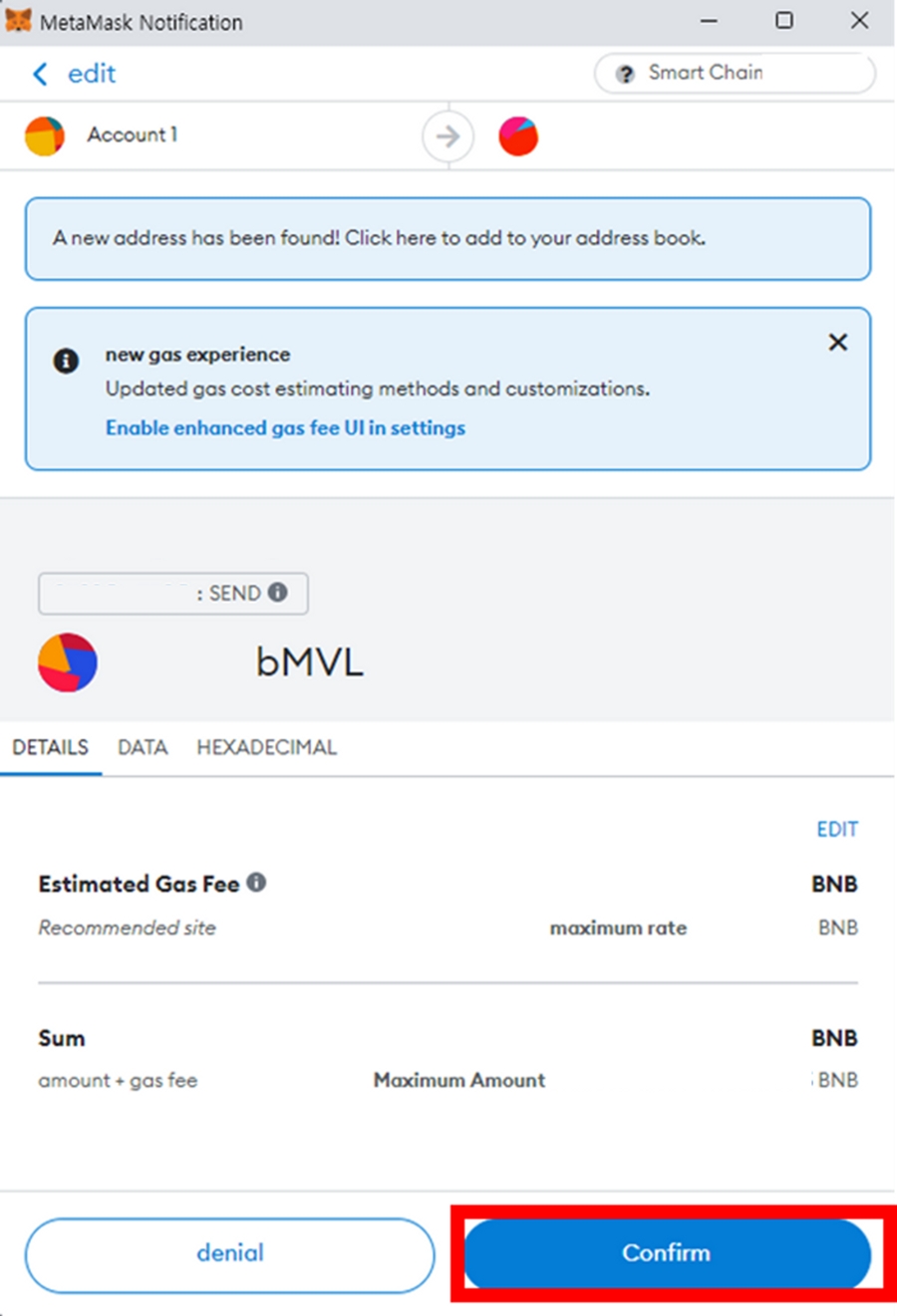Image resolution: width=897 pixels, height=1316 pixels.
Task: Click the new address found banner
Action: click(448, 239)
